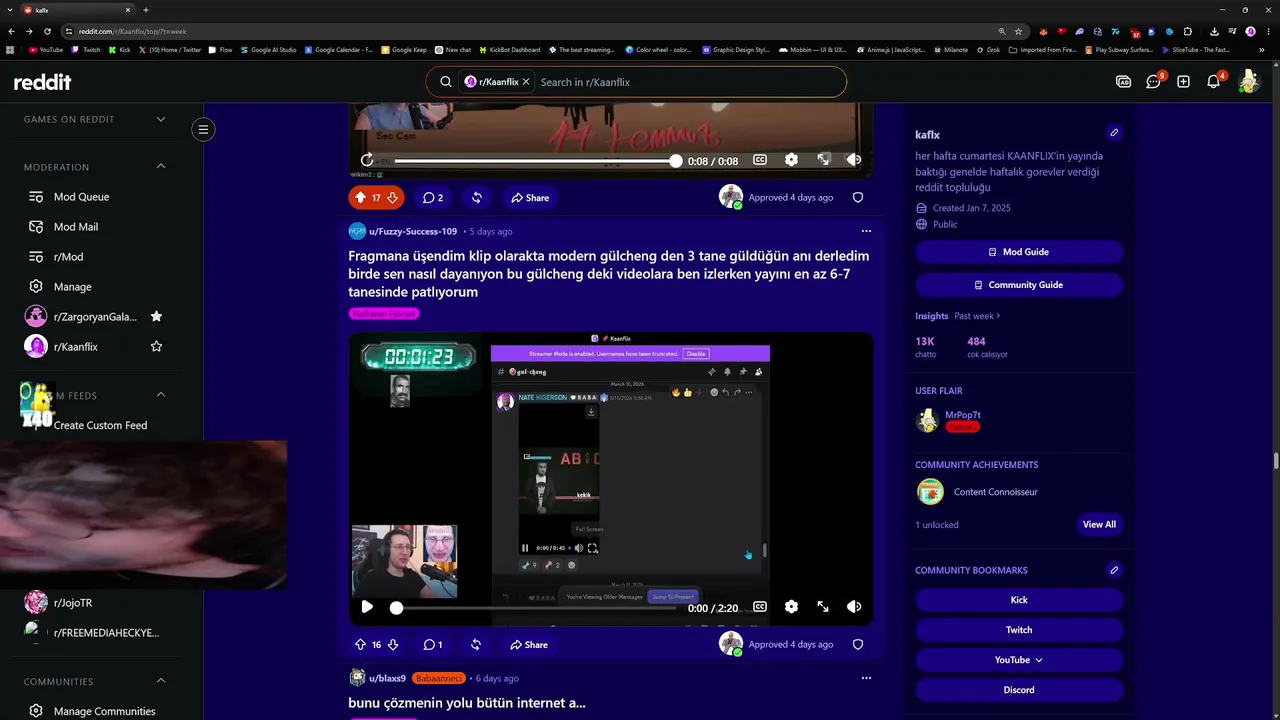
Task: Open the Discord community bookmark
Action: coord(1019,690)
